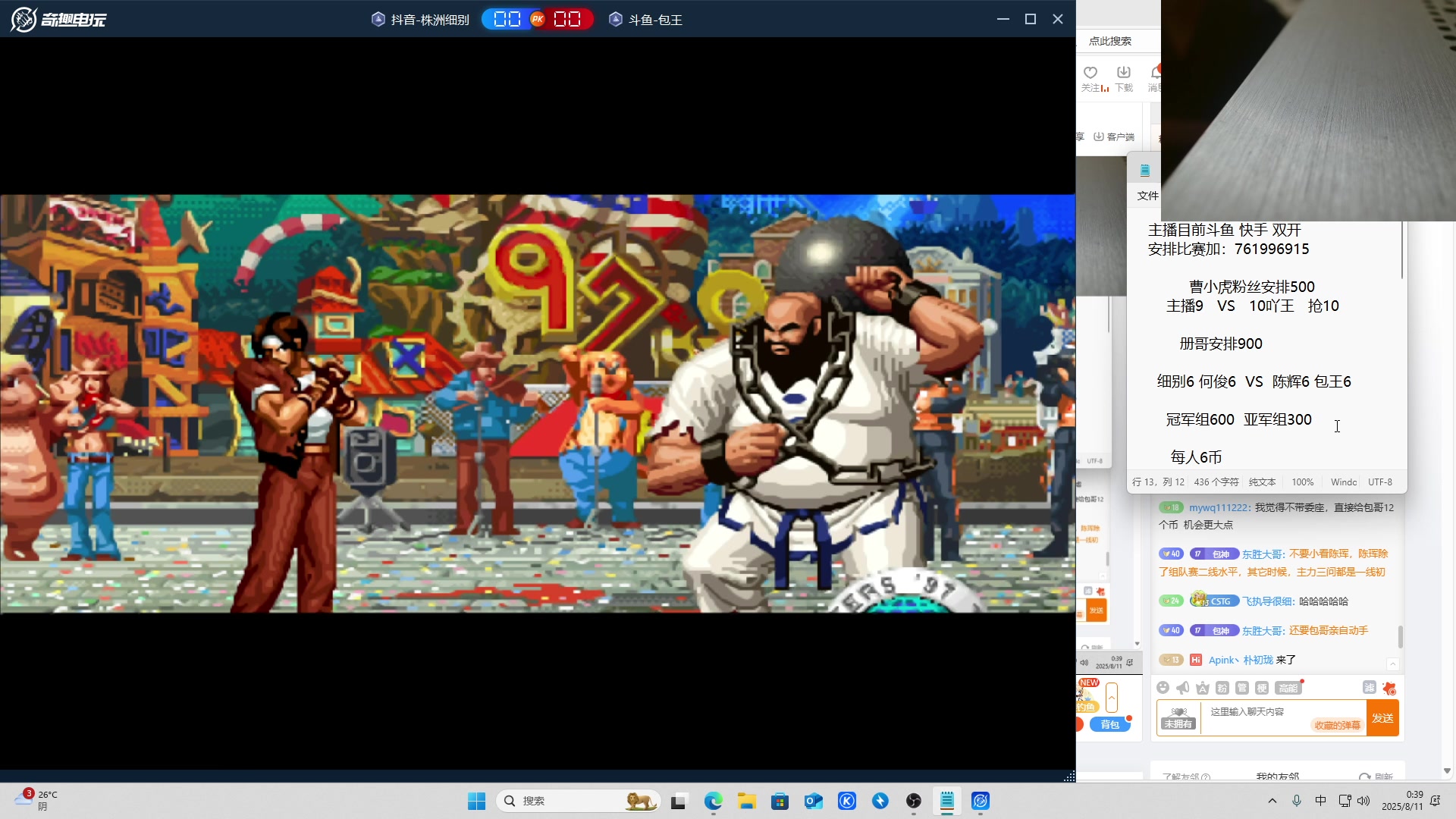The width and height of the screenshot is (1456, 819).
Task: Expand the system tray hidden icons chevron
Action: click(x=1272, y=801)
